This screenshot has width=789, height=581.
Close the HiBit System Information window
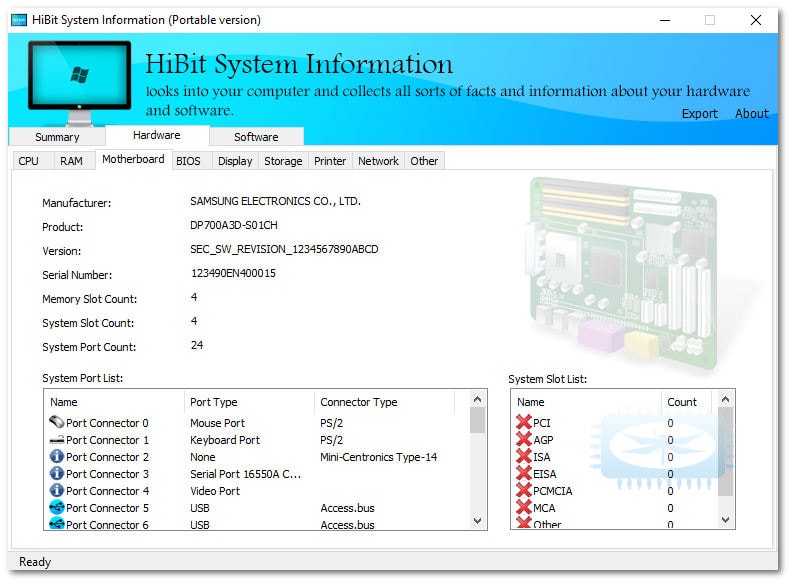click(x=755, y=20)
